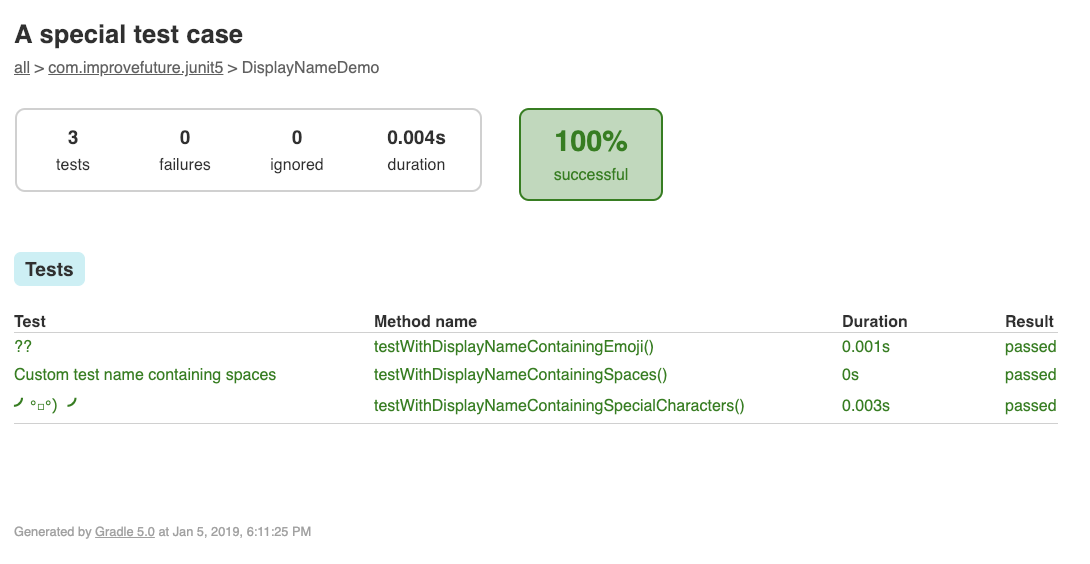This screenshot has height=564, width=1090.
Task: Click the 'Test' column header
Action: click(x=30, y=321)
